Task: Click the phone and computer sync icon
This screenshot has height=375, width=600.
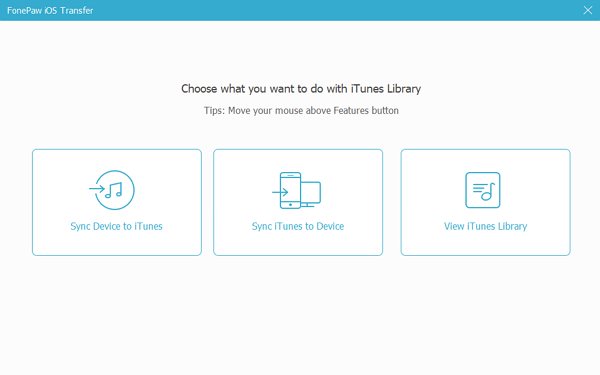Action: pyautogui.click(x=297, y=191)
